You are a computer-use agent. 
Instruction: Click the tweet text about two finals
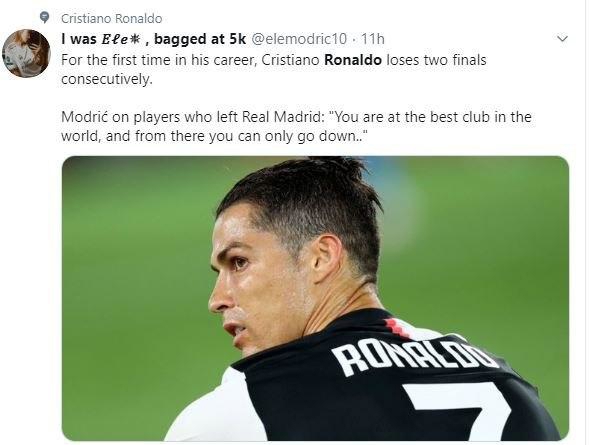[273, 69]
